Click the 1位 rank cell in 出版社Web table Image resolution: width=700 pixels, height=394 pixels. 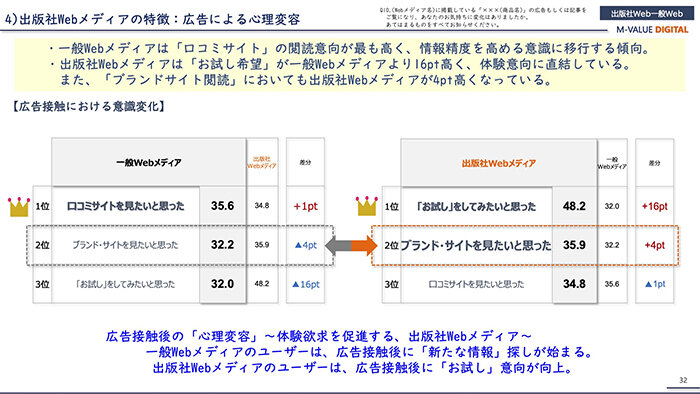coord(392,207)
